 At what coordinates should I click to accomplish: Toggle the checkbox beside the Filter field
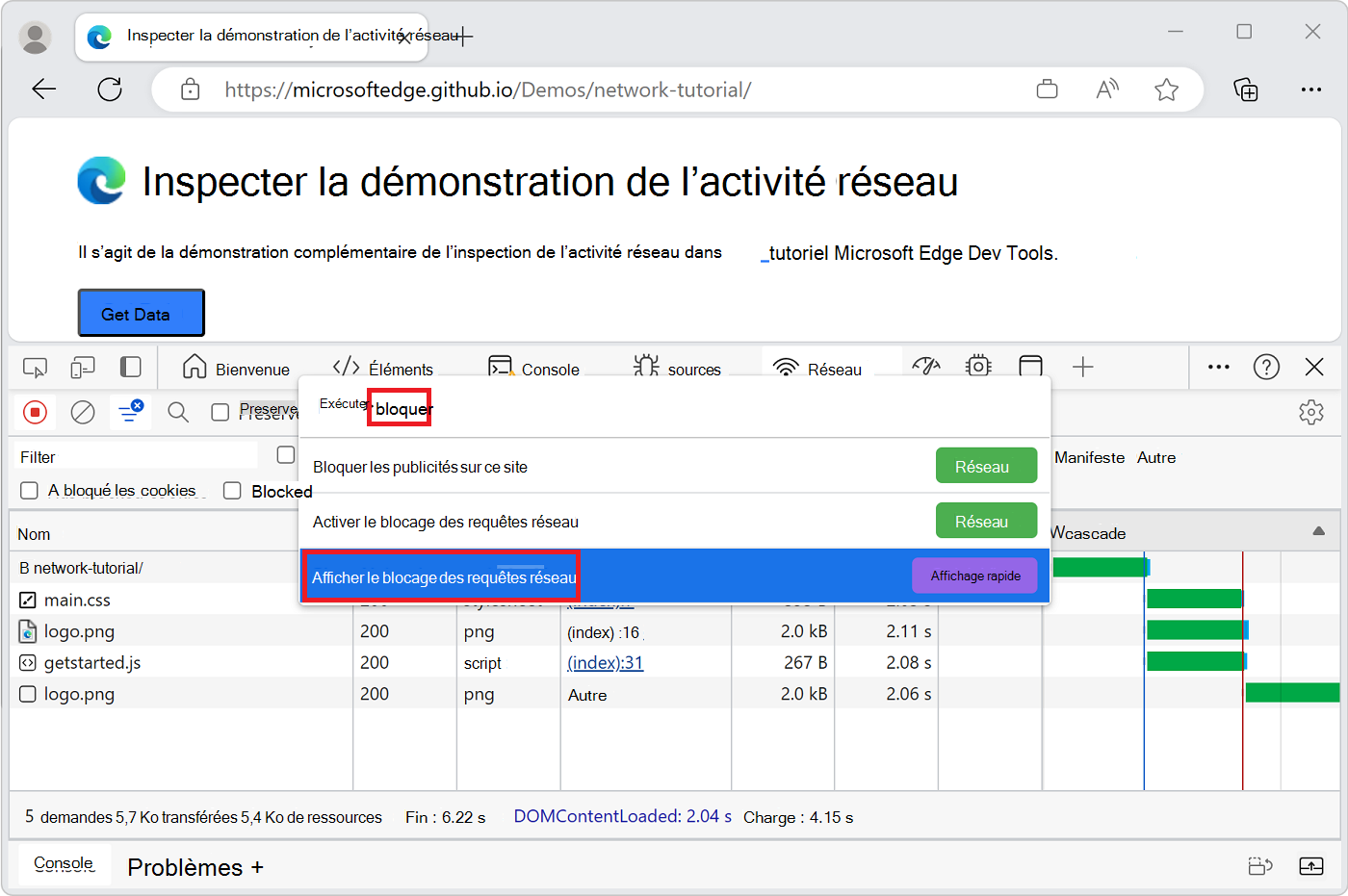286,455
